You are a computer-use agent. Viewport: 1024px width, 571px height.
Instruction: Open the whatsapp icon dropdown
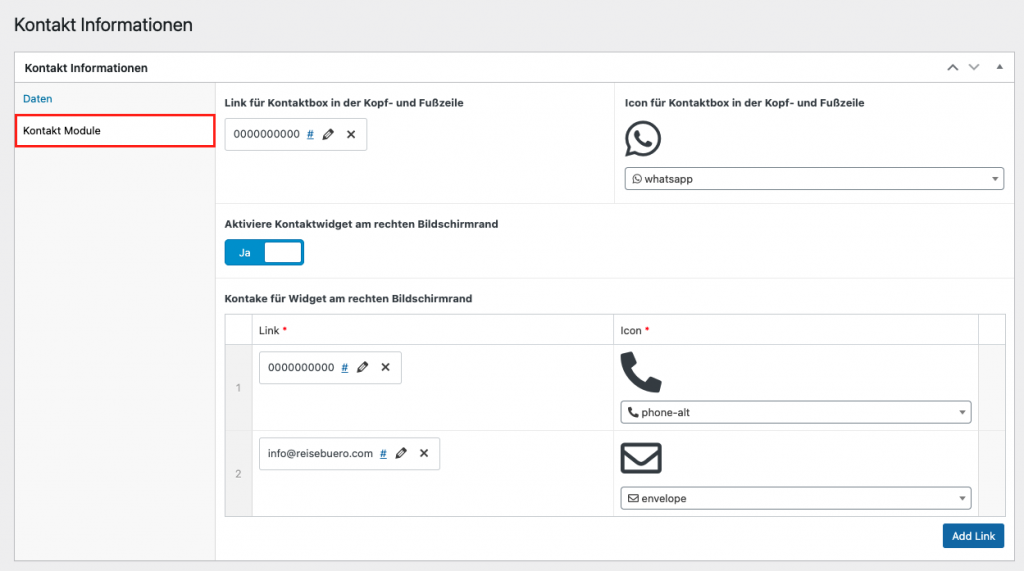point(812,179)
